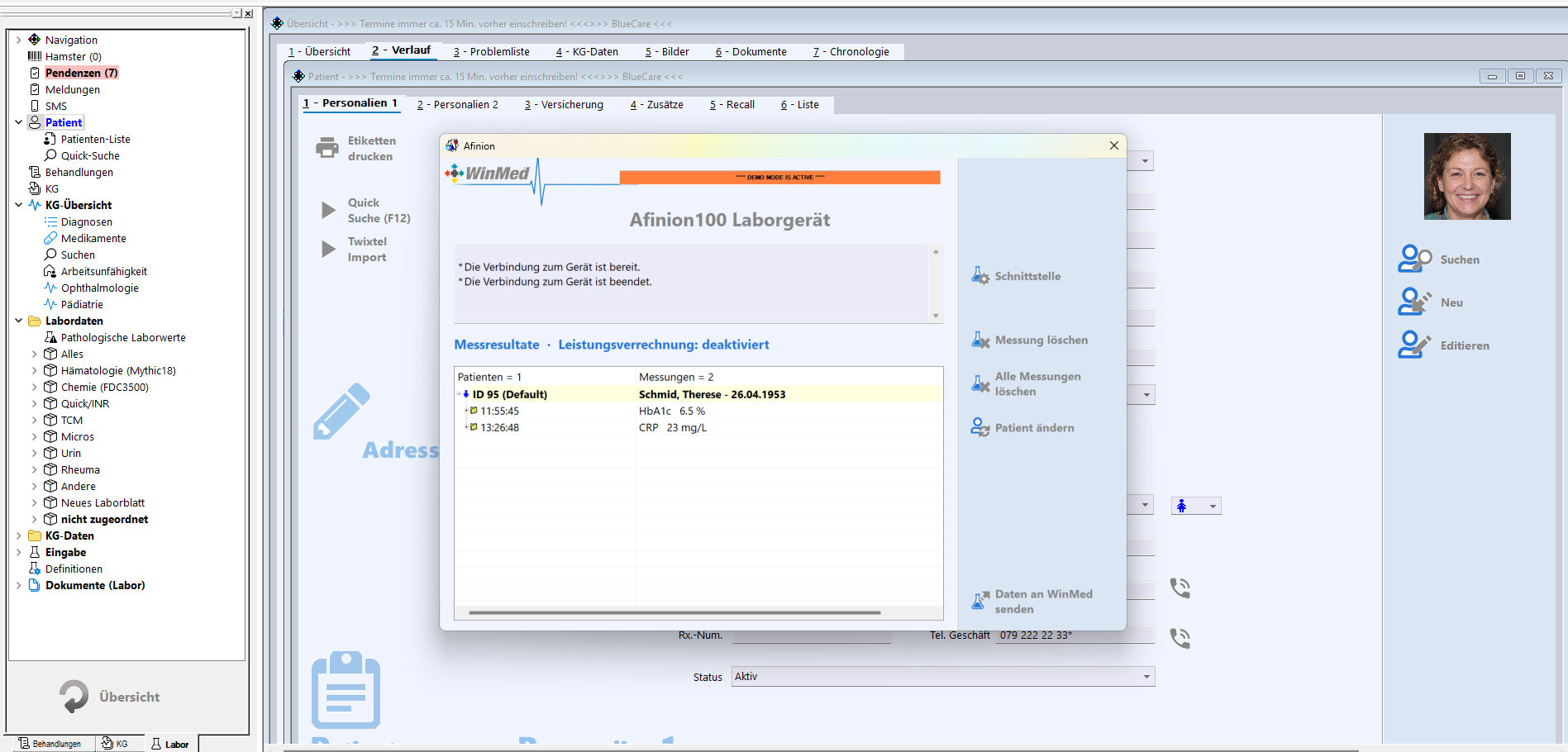Expand the KG-Daten tree node
This screenshot has height=752, width=1568.
(18, 535)
